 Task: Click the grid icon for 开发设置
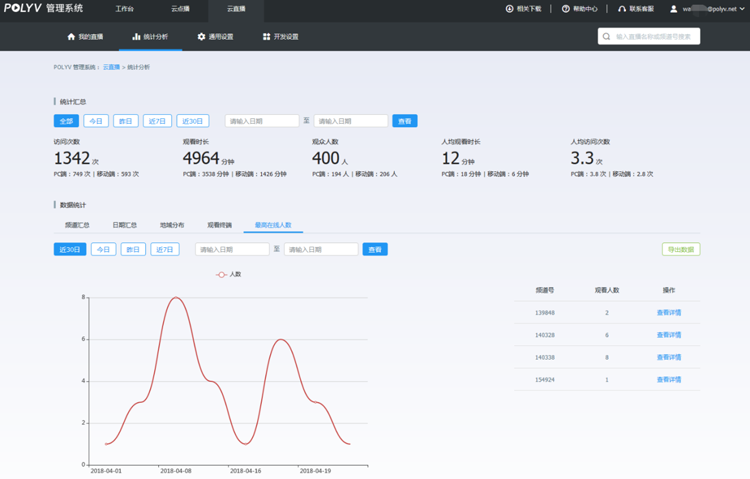pos(266,37)
